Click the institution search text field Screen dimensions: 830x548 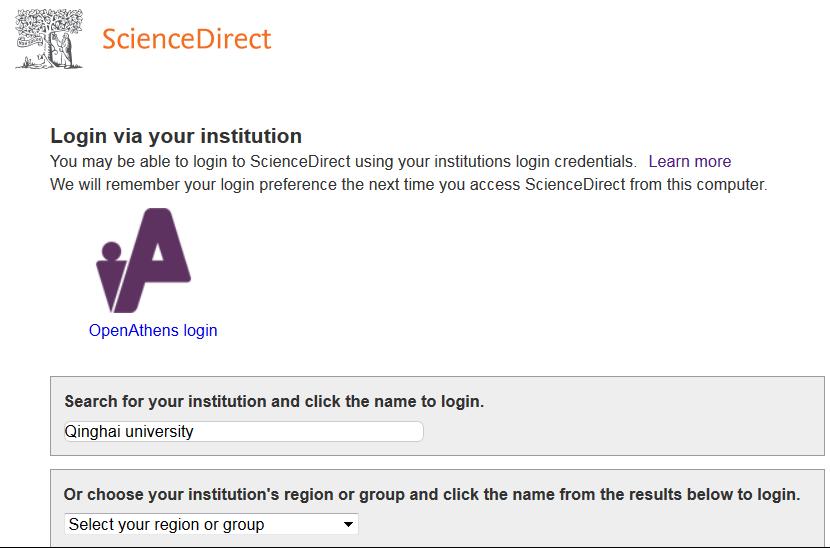click(300, 432)
